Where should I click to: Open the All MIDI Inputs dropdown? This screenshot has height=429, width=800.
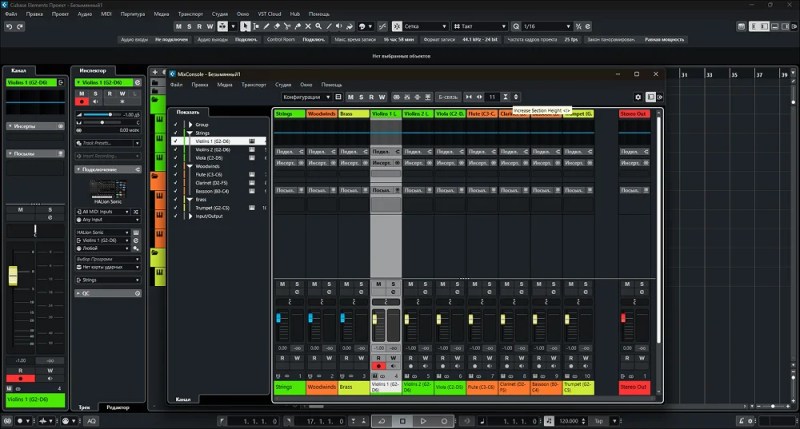click(x=104, y=211)
